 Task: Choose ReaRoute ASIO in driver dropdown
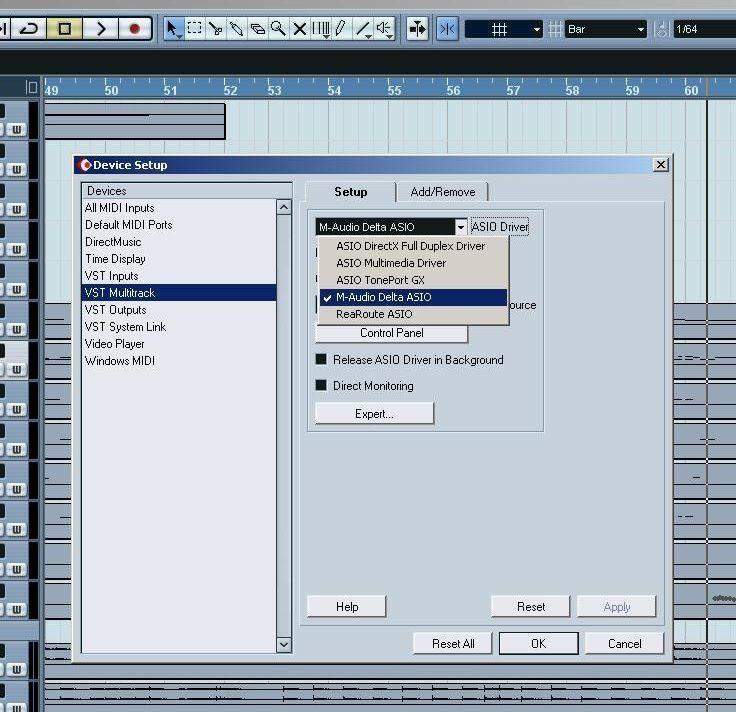(x=373, y=314)
